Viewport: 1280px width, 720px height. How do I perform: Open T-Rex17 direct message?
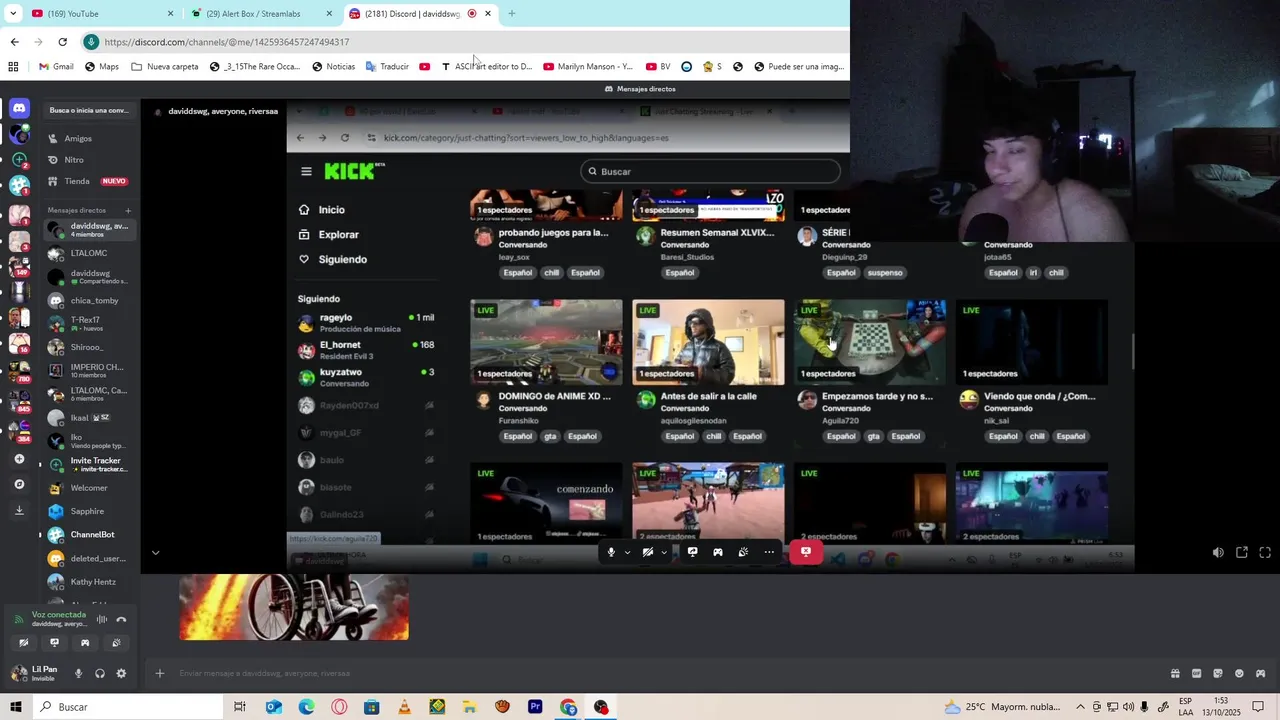click(x=88, y=323)
